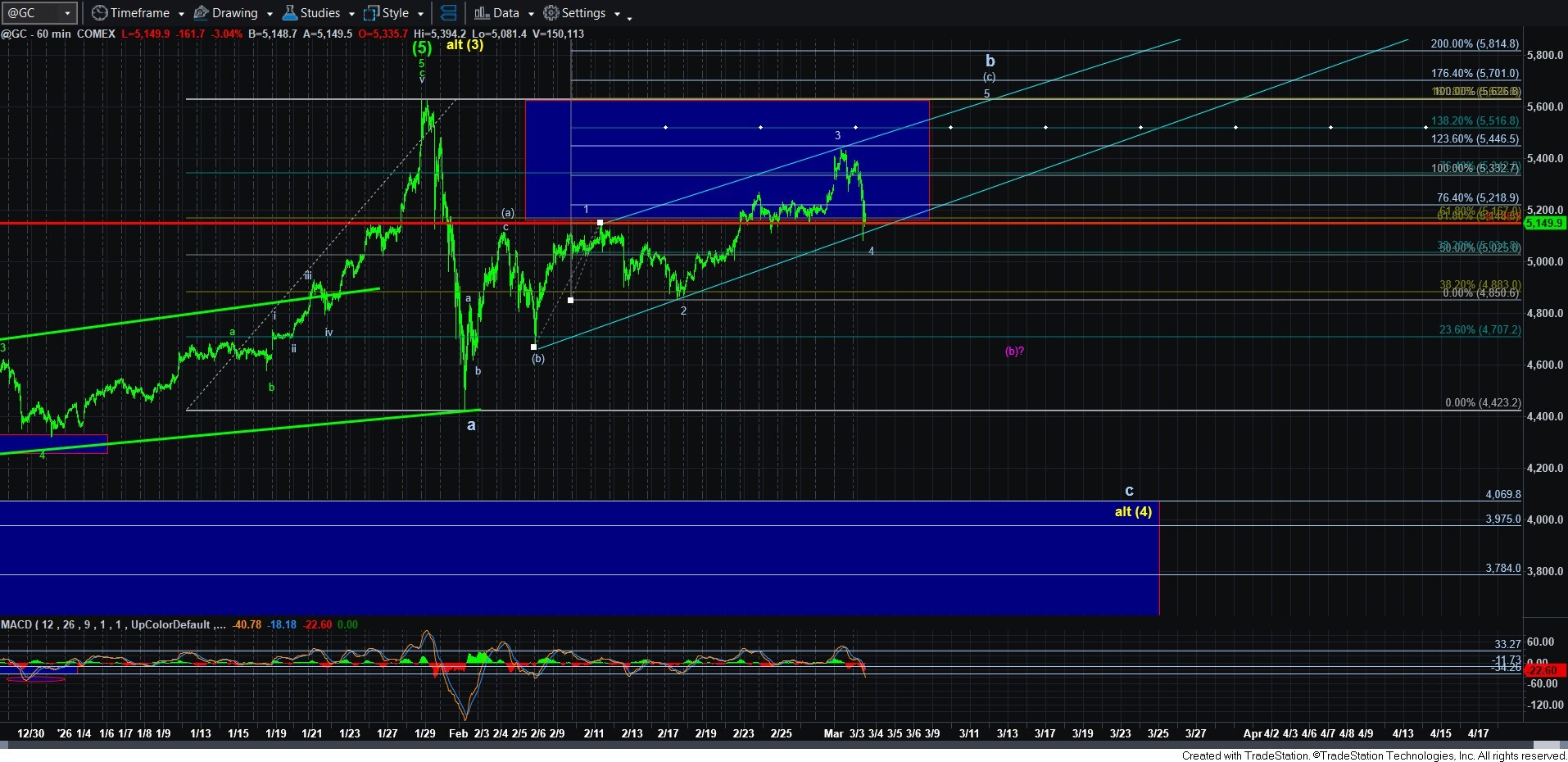Click the green current price tag 5,149.9

tap(1544, 223)
